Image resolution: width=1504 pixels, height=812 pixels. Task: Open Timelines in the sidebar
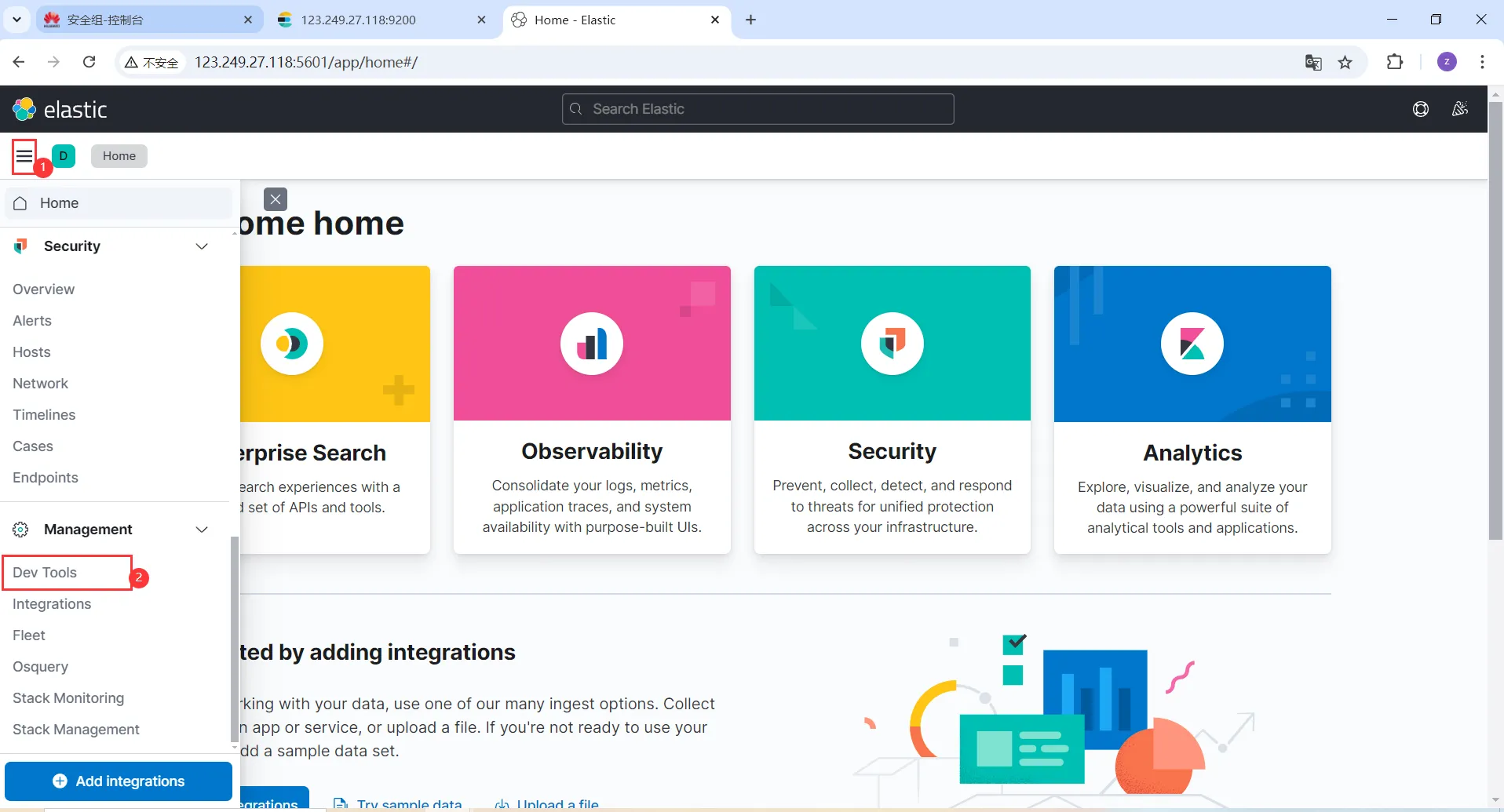[x=44, y=415]
